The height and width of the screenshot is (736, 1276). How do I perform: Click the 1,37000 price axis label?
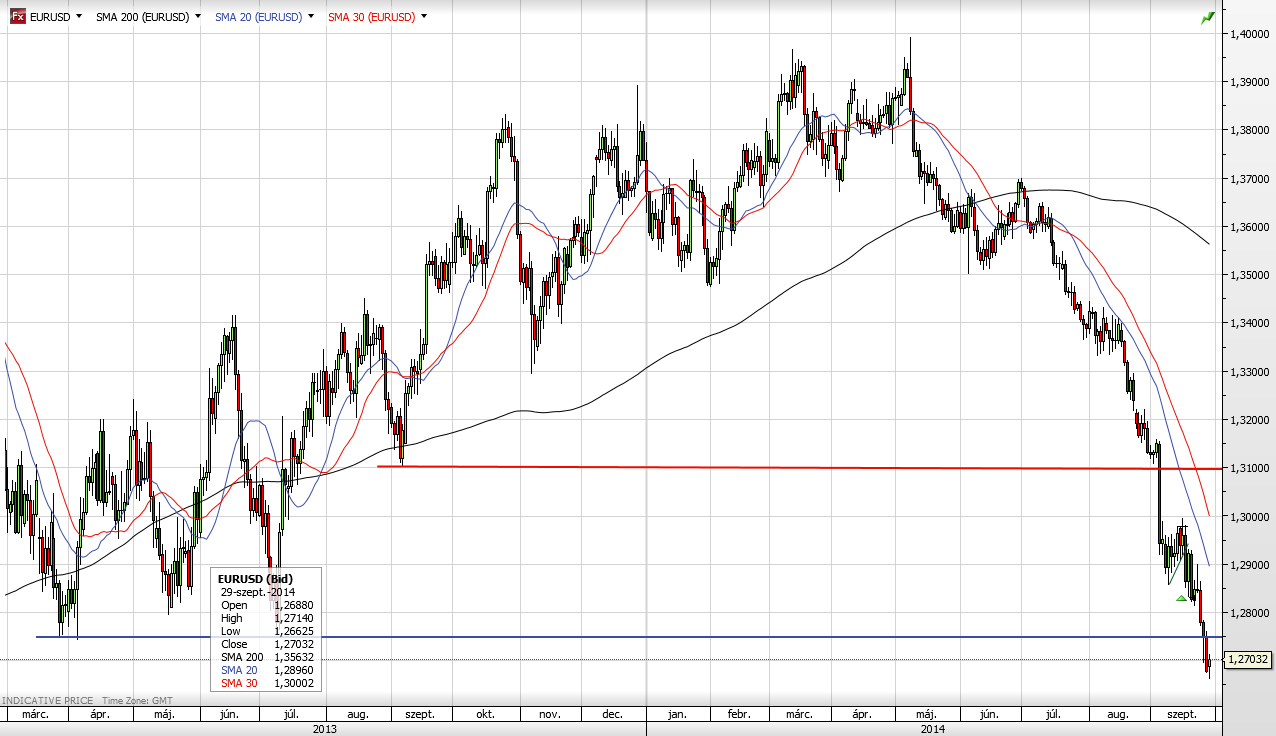[1250, 178]
